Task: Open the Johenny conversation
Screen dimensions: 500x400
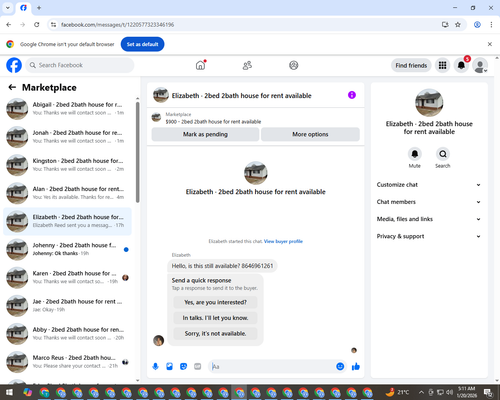Action: [x=67, y=249]
